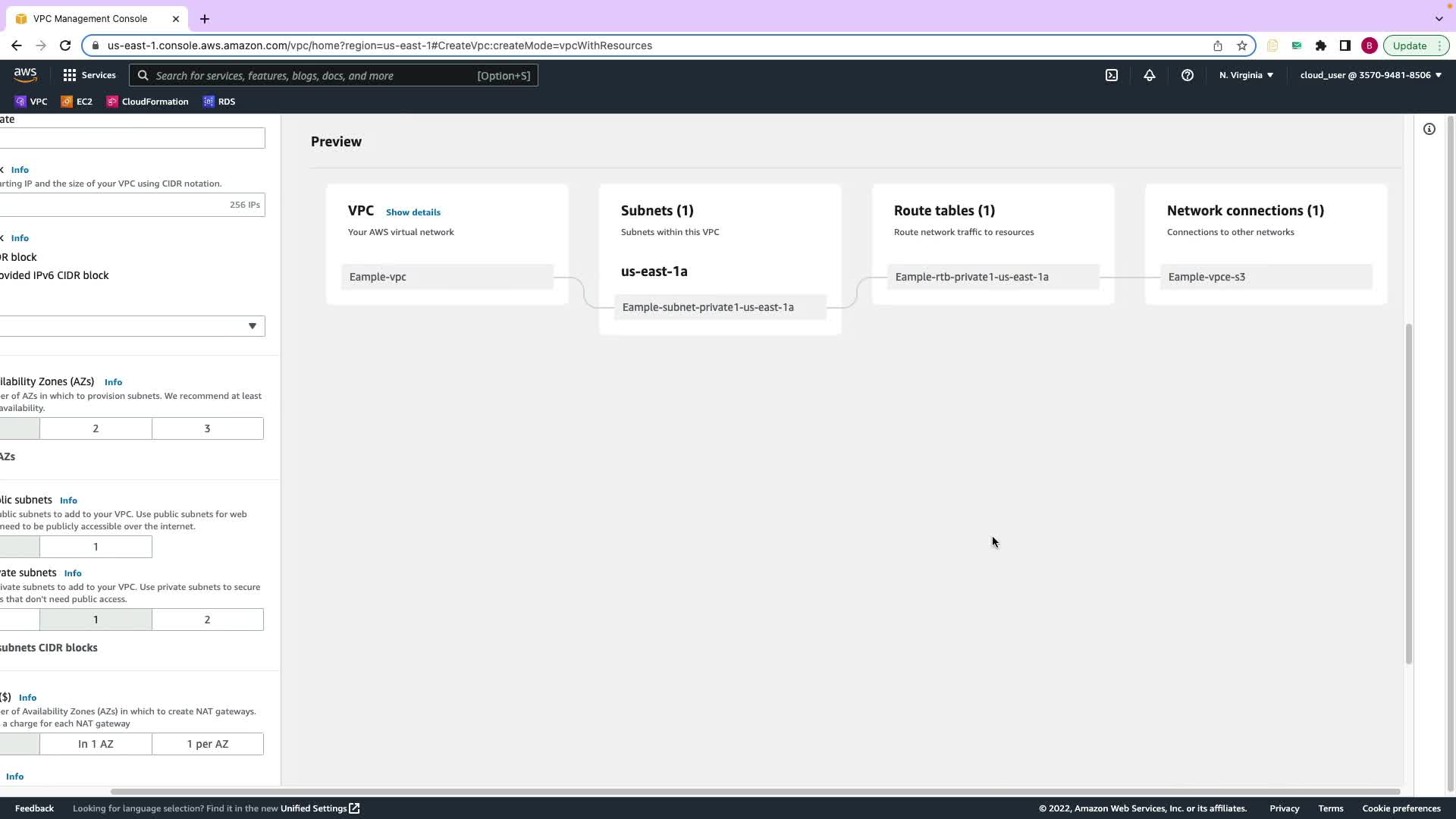Open AWS CloudShell terminal icon
This screenshot has width=1456, height=819.
pos(1111,75)
